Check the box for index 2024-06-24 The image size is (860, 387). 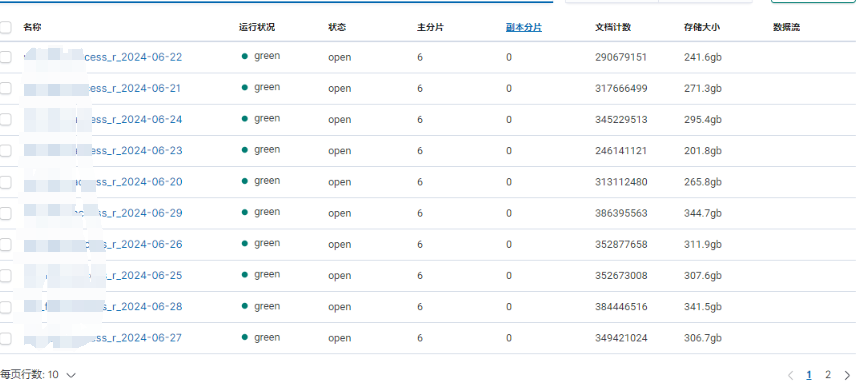pos(5,119)
